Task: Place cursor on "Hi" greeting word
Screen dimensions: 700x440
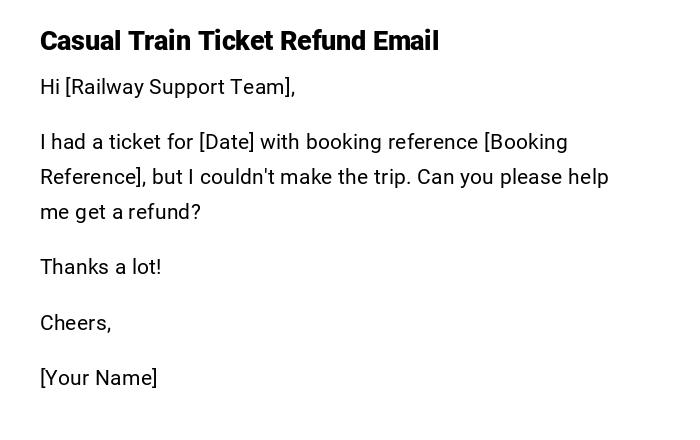Action: (x=50, y=87)
